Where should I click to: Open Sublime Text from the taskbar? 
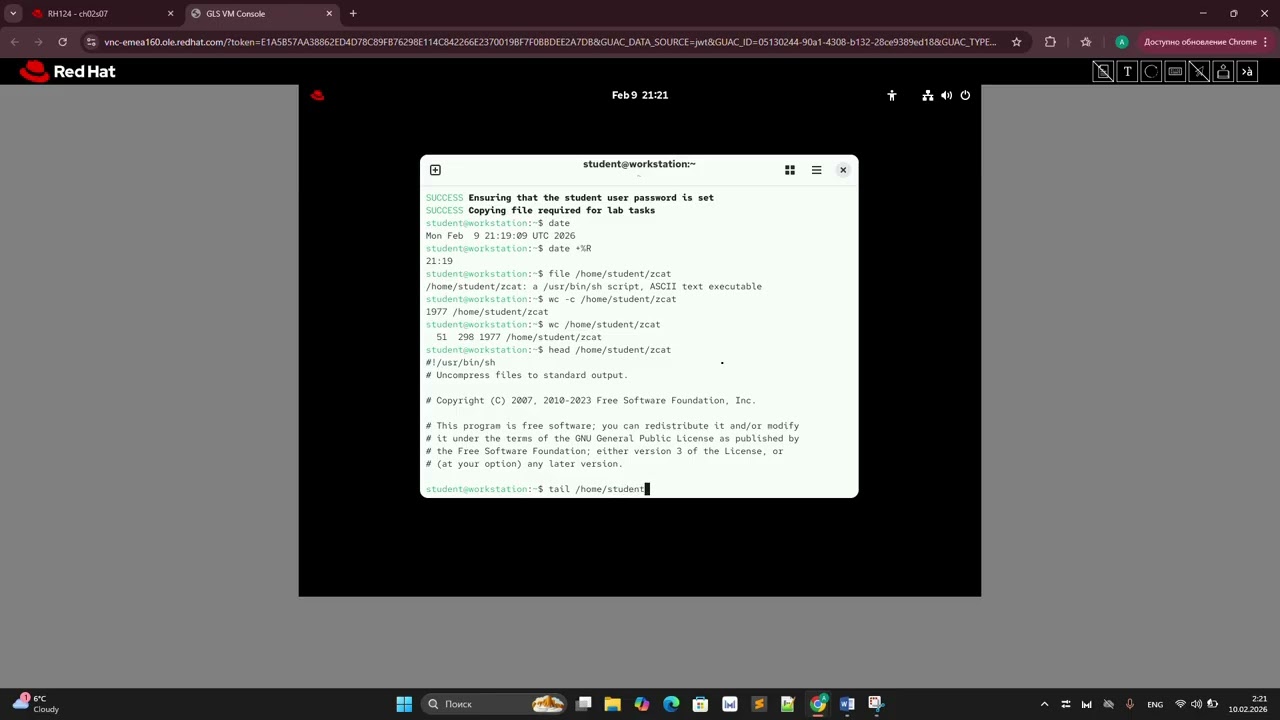[759, 704]
